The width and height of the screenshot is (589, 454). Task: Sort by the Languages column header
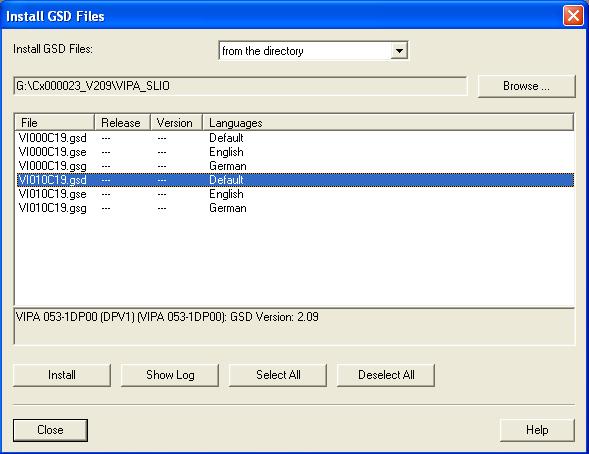point(388,123)
